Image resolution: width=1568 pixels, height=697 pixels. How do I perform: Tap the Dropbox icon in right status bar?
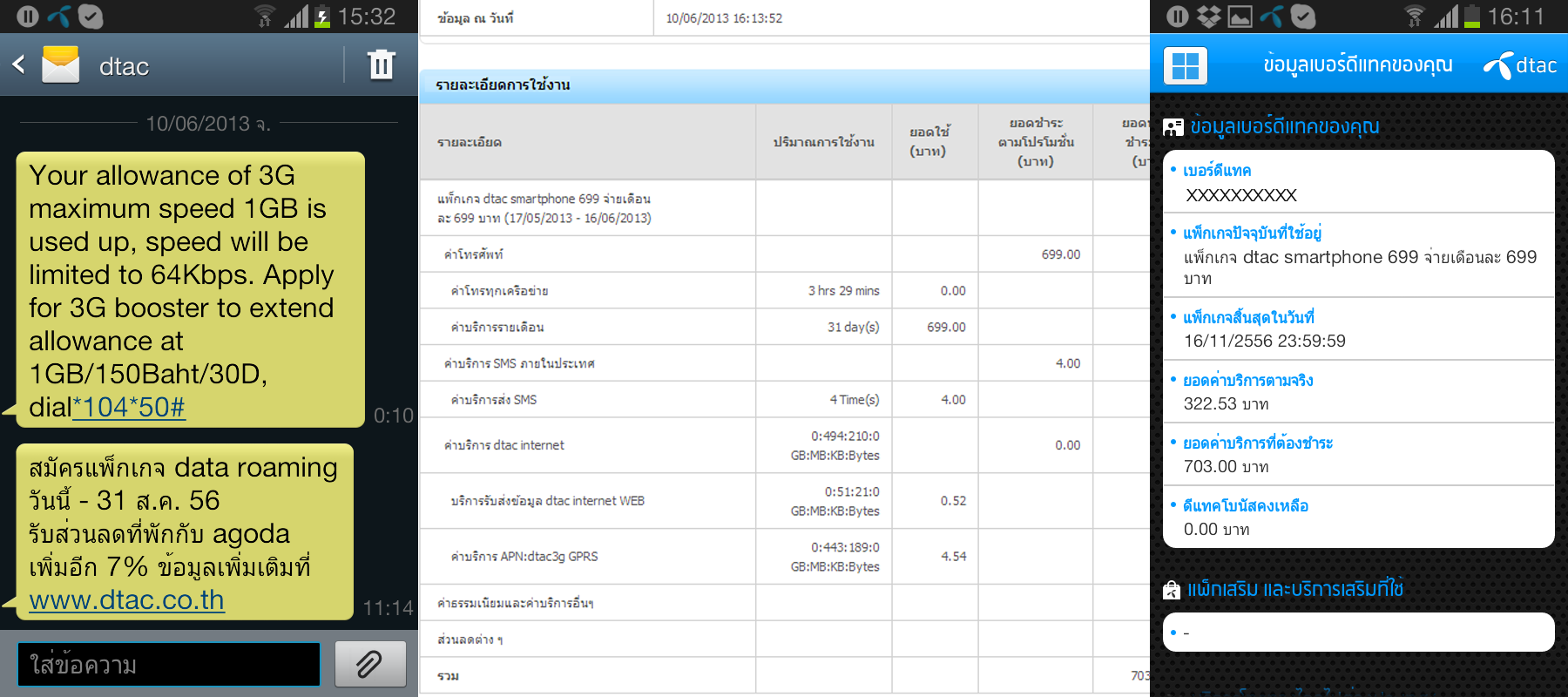[1208, 16]
